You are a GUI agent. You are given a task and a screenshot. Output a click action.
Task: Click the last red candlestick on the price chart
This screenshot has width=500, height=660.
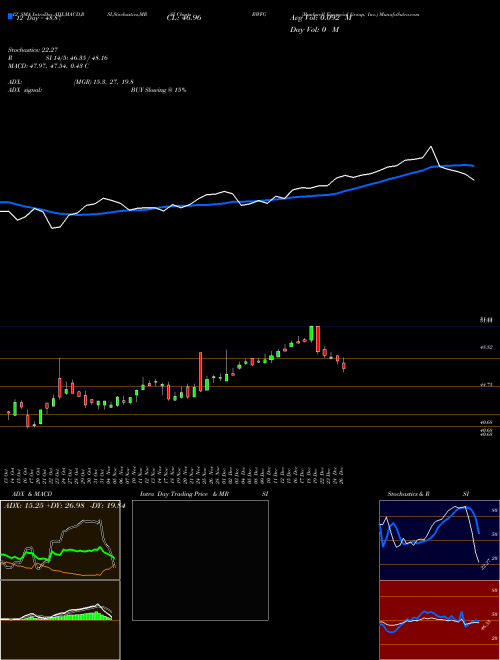tap(344, 365)
